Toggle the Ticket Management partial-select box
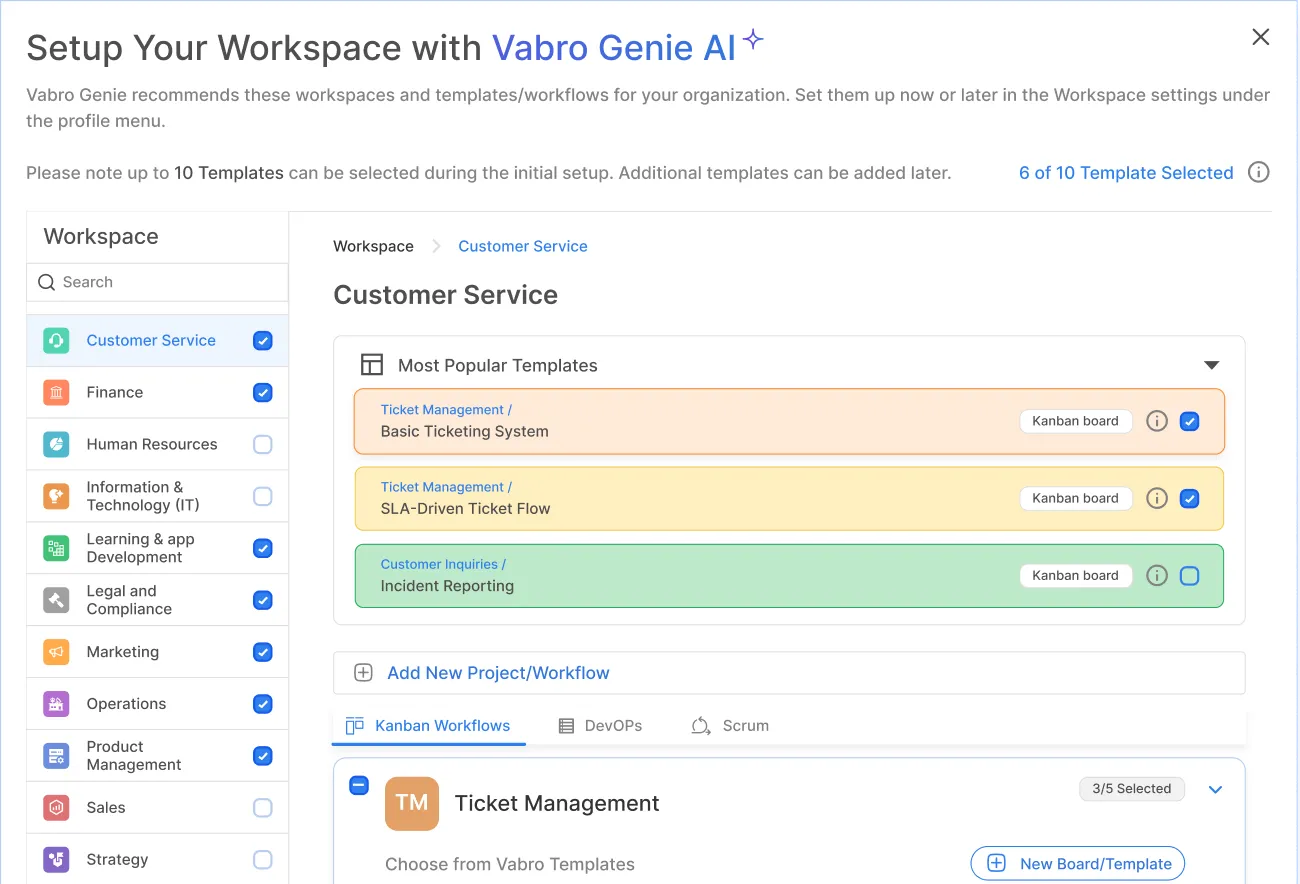Viewport: 1300px width, 884px height. (x=358, y=786)
